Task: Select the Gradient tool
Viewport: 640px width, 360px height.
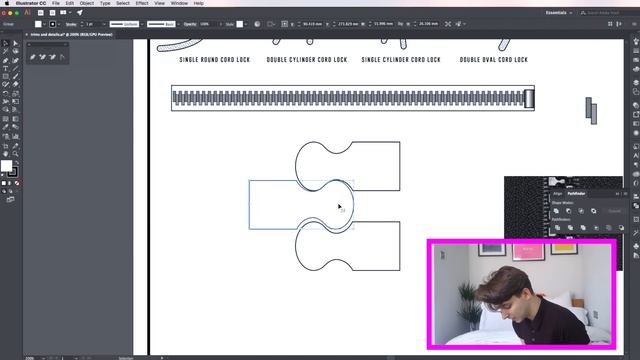Action: click(x=16, y=119)
